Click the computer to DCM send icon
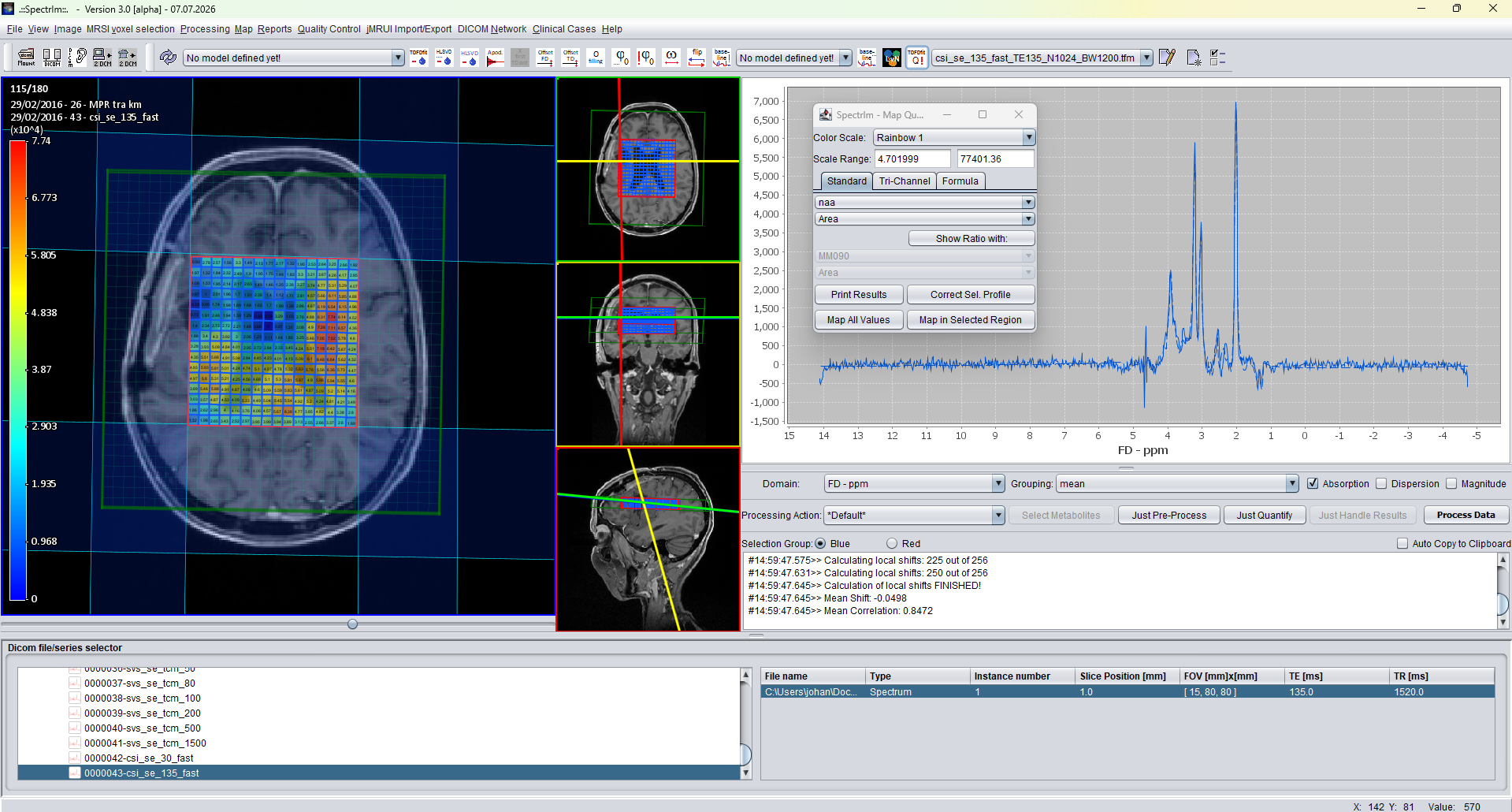 click(102, 58)
